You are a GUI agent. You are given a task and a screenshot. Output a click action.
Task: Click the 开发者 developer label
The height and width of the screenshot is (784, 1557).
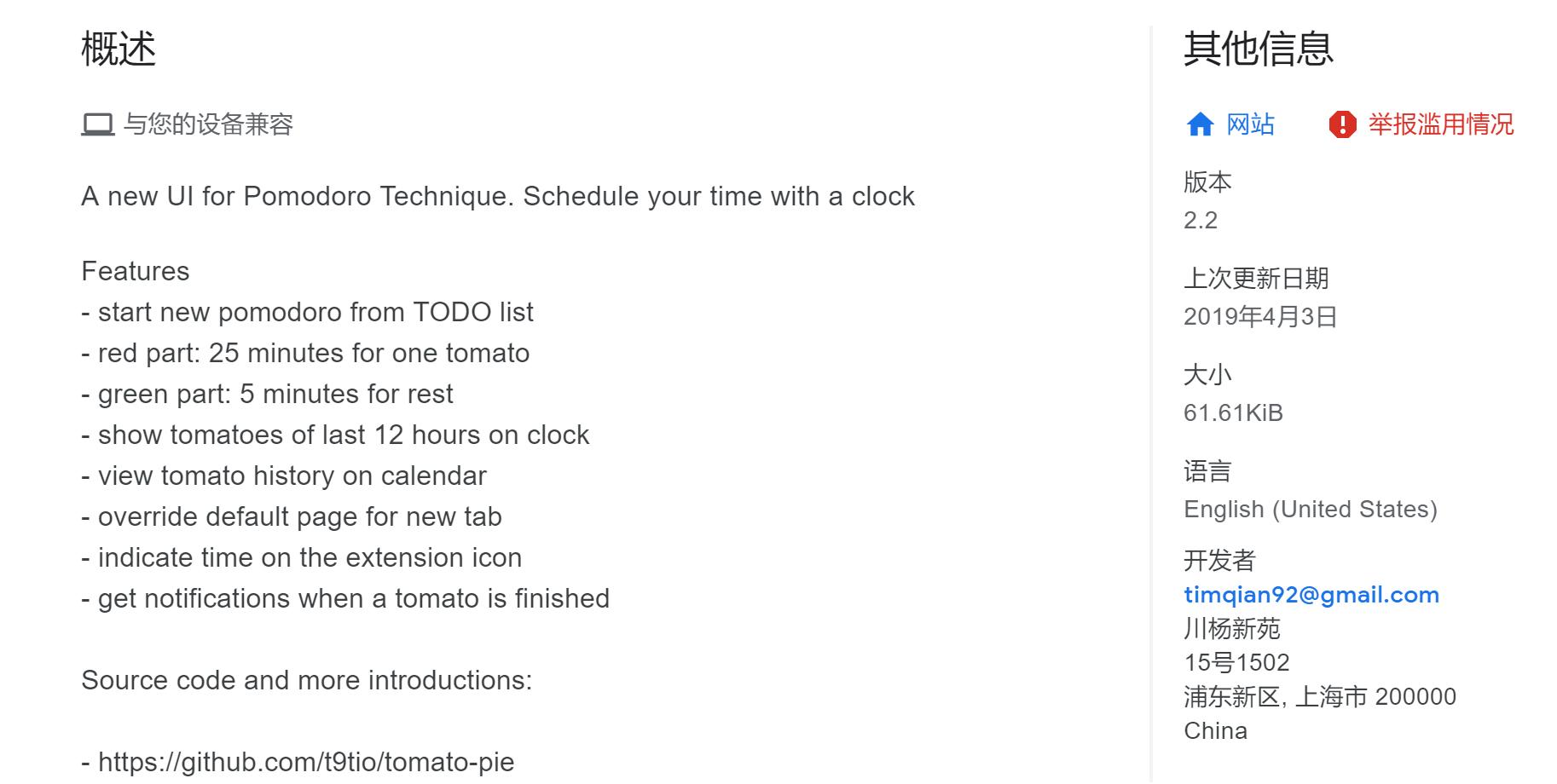1219,561
